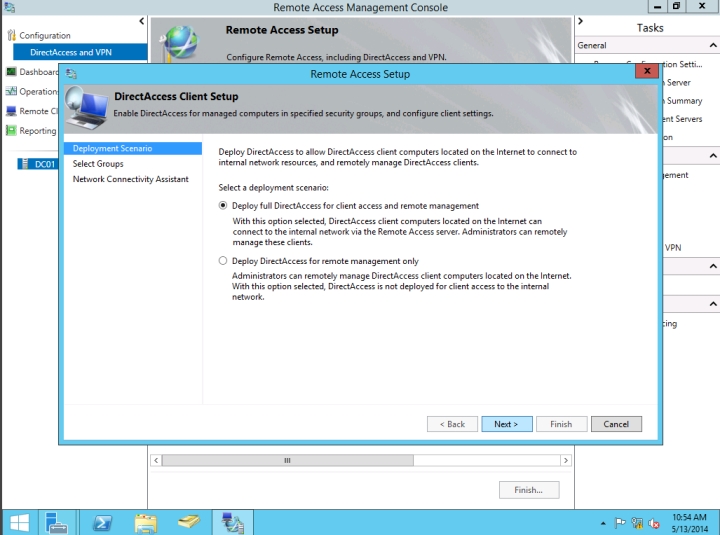This screenshot has width=720, height=535.
Task: Cancel the DirectAccess Client Setup wizard
Action: coord(616,424)
